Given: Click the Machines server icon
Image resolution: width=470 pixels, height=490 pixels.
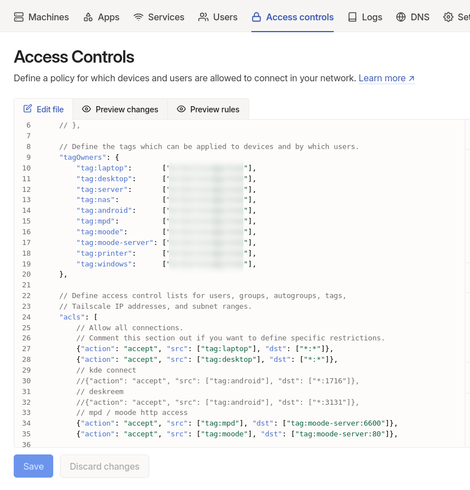Looking at the screenshot, I should 19,17.
